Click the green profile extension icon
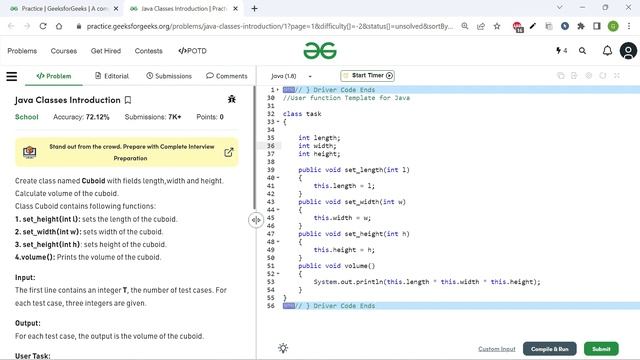 pos(613,26)
